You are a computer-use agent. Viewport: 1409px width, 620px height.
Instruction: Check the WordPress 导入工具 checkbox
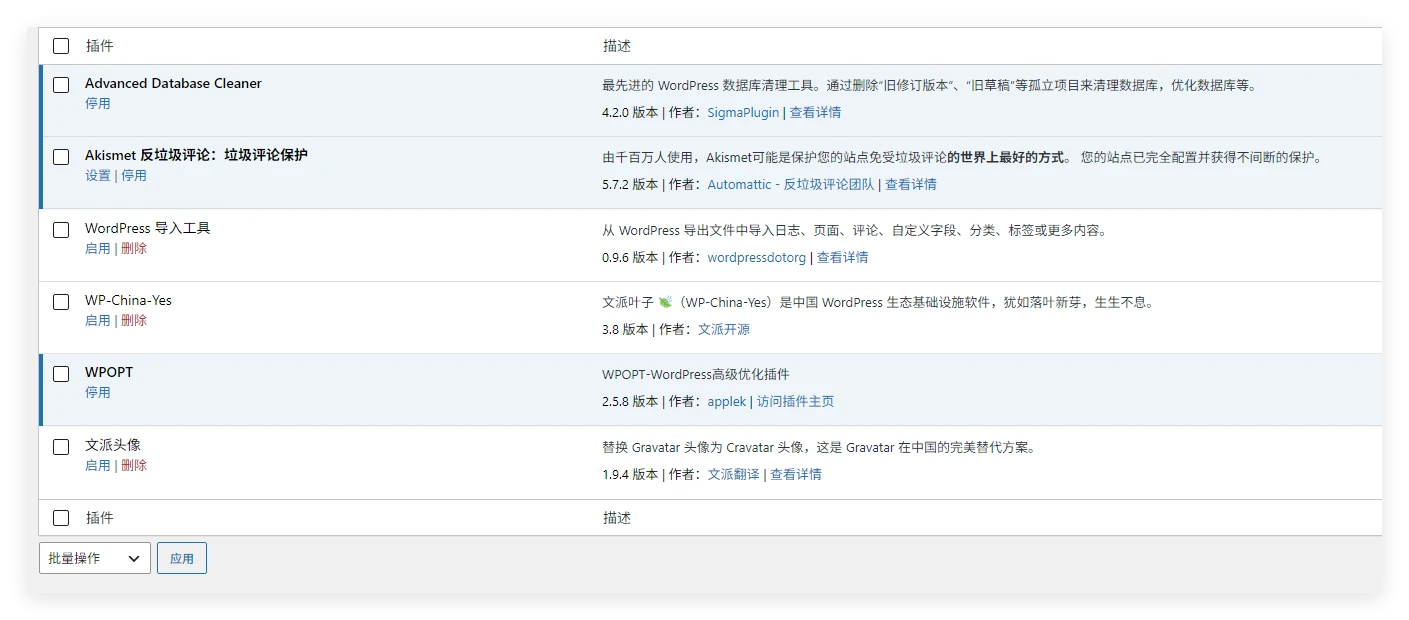coord(61,230)
